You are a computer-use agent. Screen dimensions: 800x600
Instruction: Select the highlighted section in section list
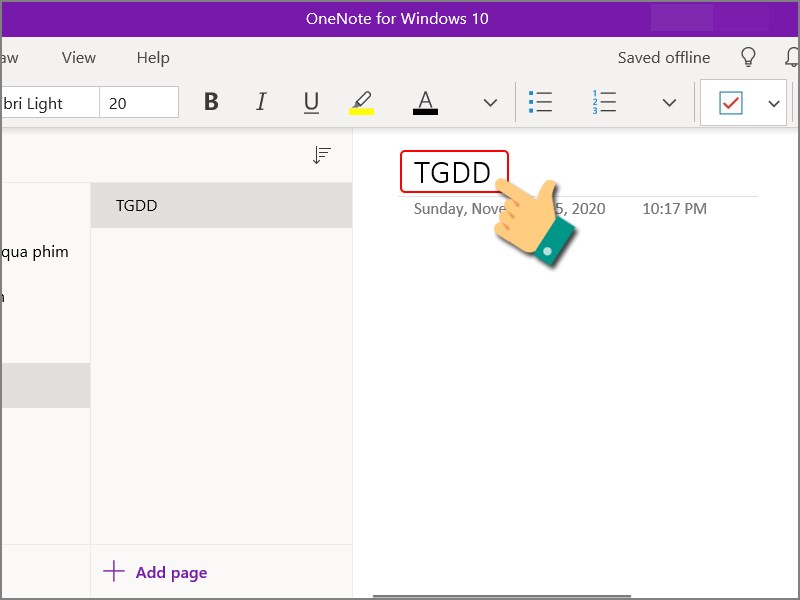(46, 385)
